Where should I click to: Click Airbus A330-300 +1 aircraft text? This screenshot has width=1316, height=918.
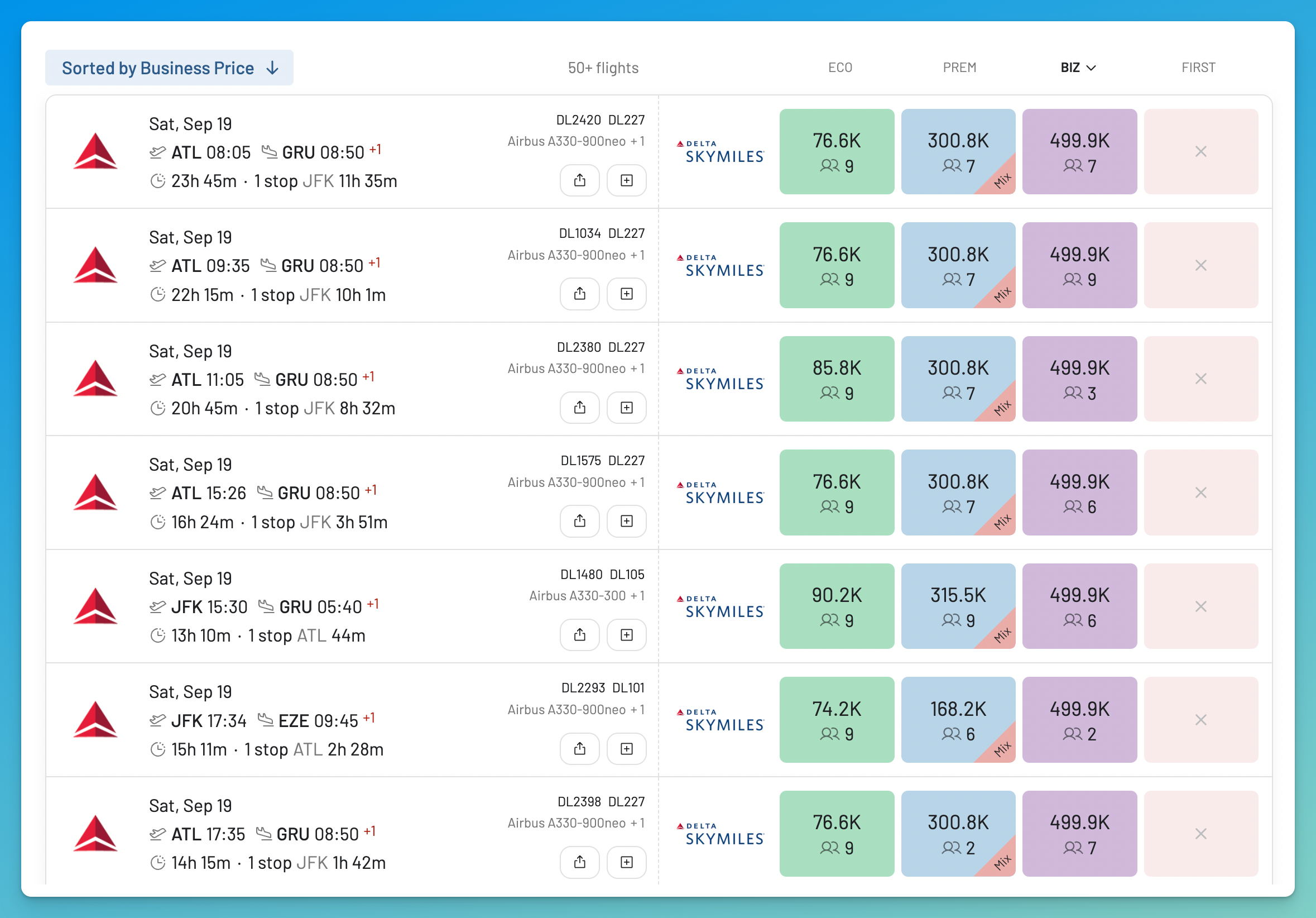coord(587,596)
